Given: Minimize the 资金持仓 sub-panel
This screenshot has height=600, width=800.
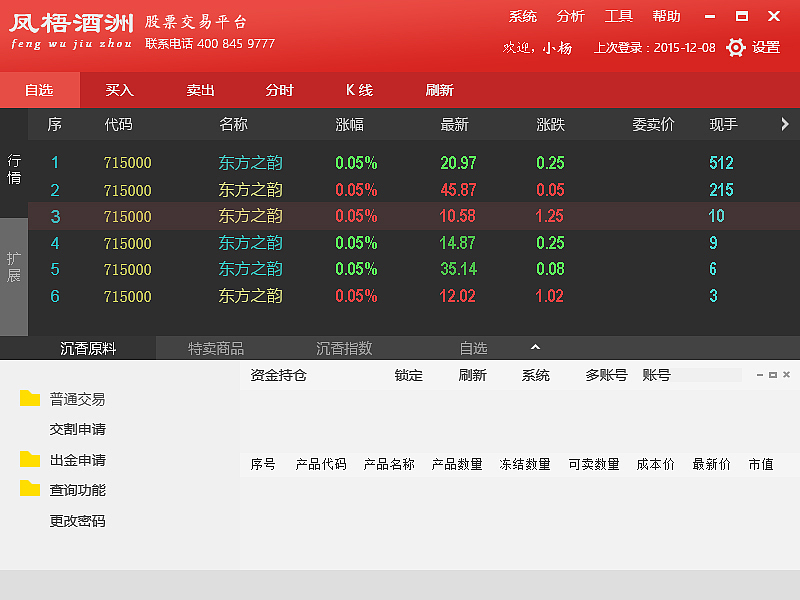Looking at the screenshot, I should point(760,375).
